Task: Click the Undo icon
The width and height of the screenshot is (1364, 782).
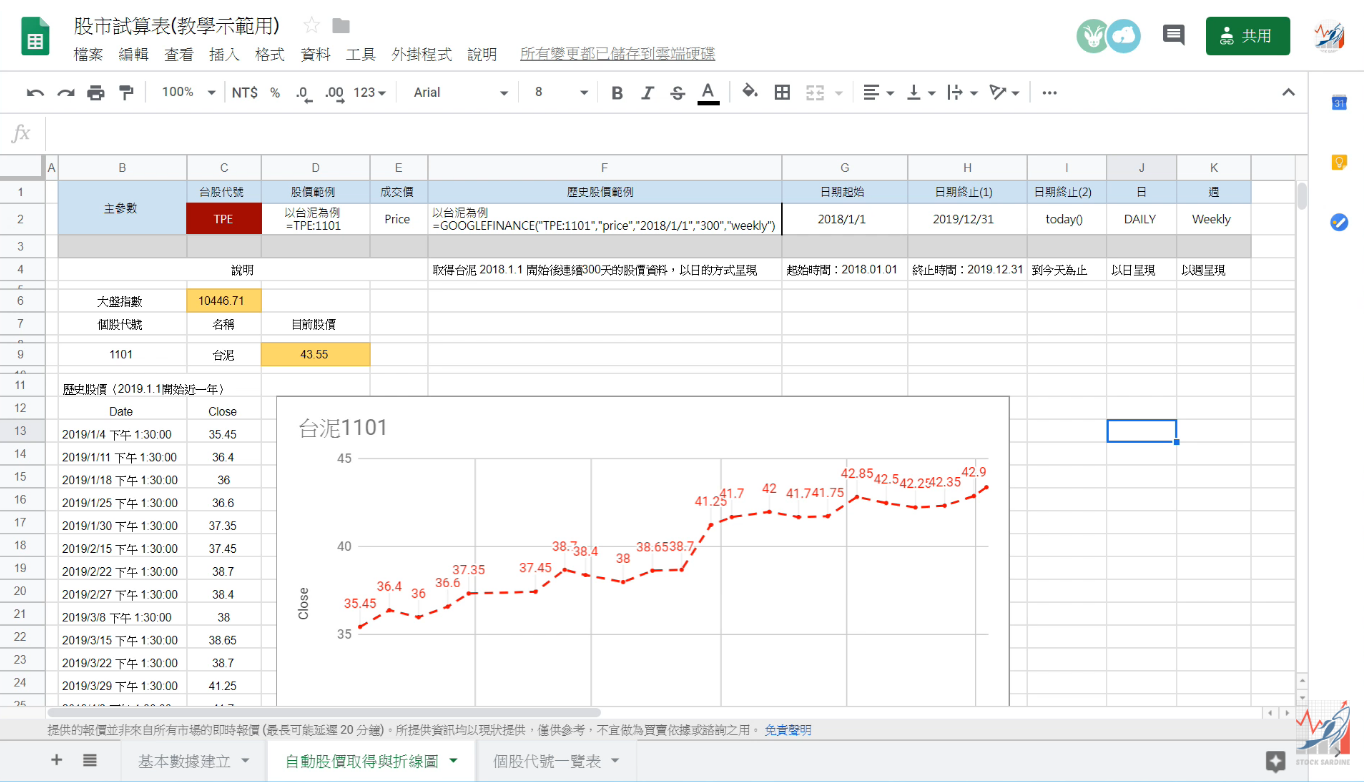Action: (x=36, y=92)
